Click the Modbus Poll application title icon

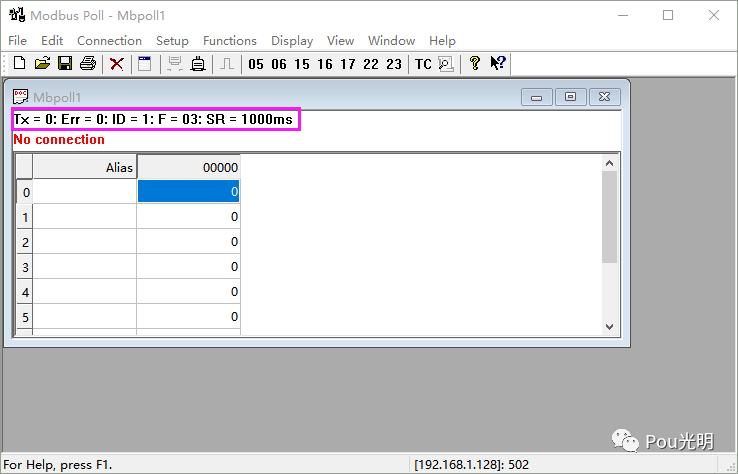(x=17, y=15)
